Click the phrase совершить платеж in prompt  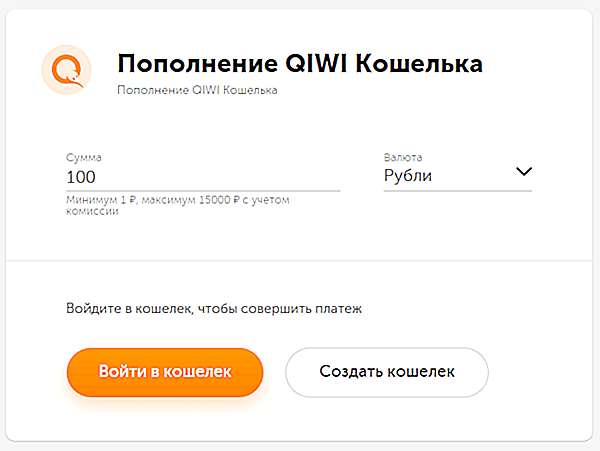tap(301, 309)
